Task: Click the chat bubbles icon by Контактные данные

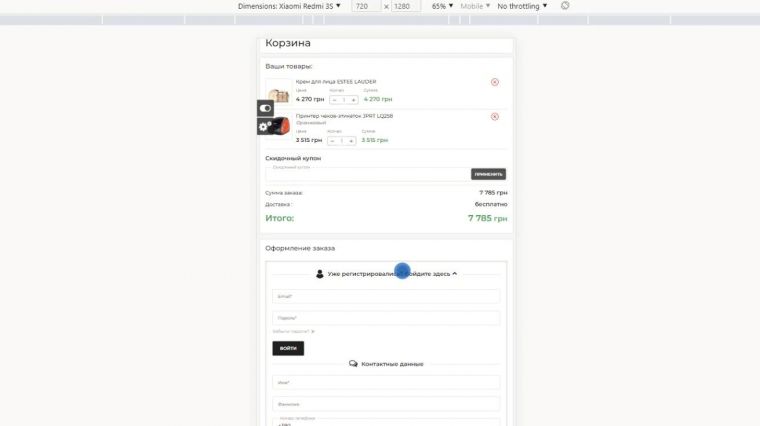Action: pos(353,364)
